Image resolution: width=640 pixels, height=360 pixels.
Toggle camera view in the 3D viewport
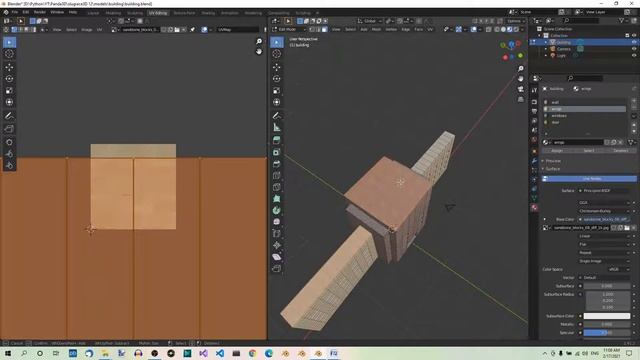520,89
